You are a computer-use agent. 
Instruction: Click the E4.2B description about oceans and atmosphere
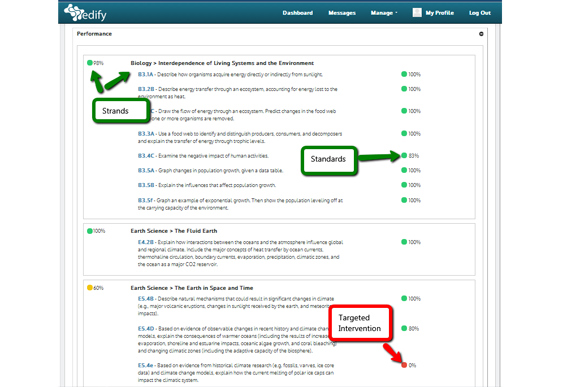(x=240, y=253)
